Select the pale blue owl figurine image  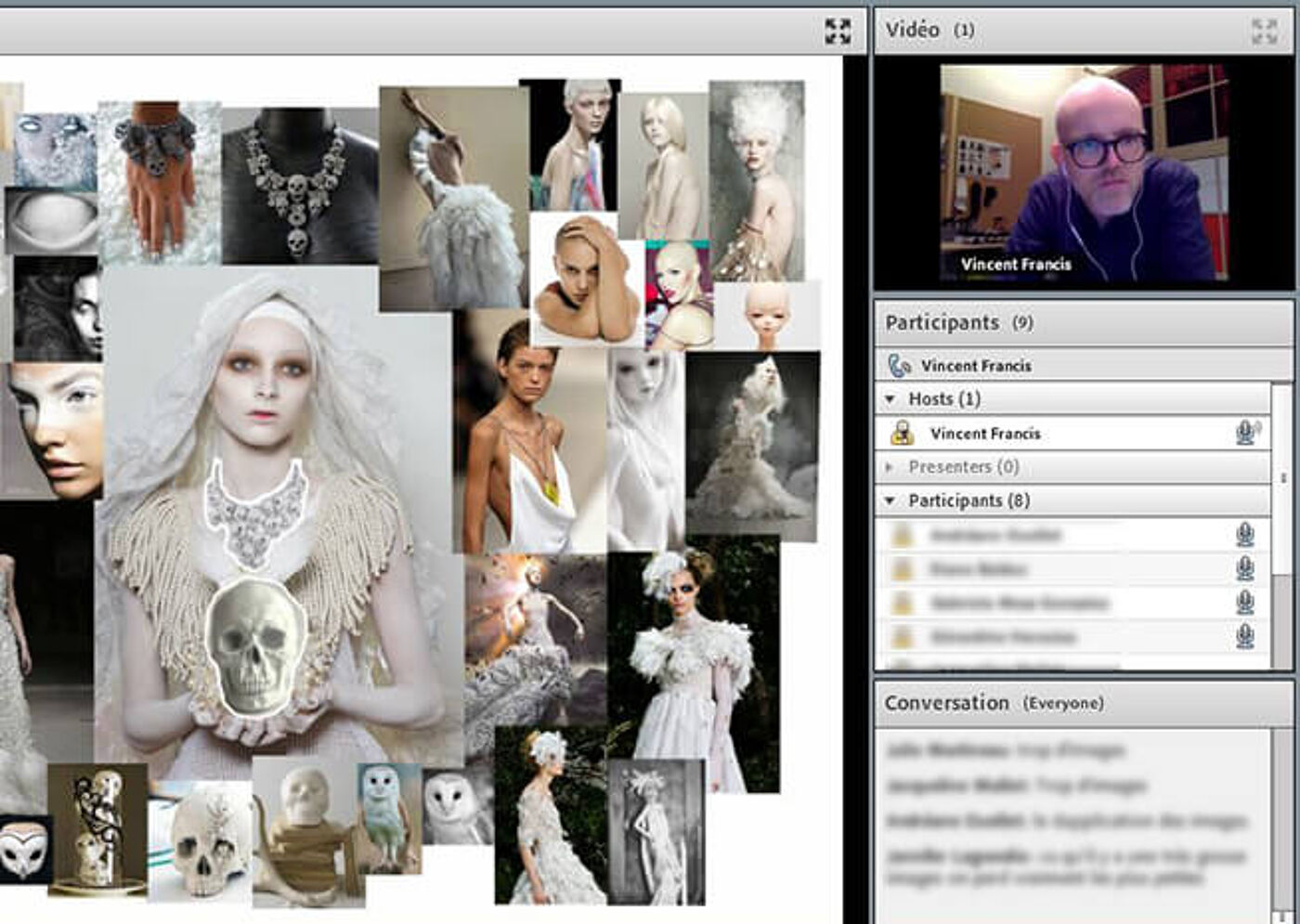tap(388, 818)
